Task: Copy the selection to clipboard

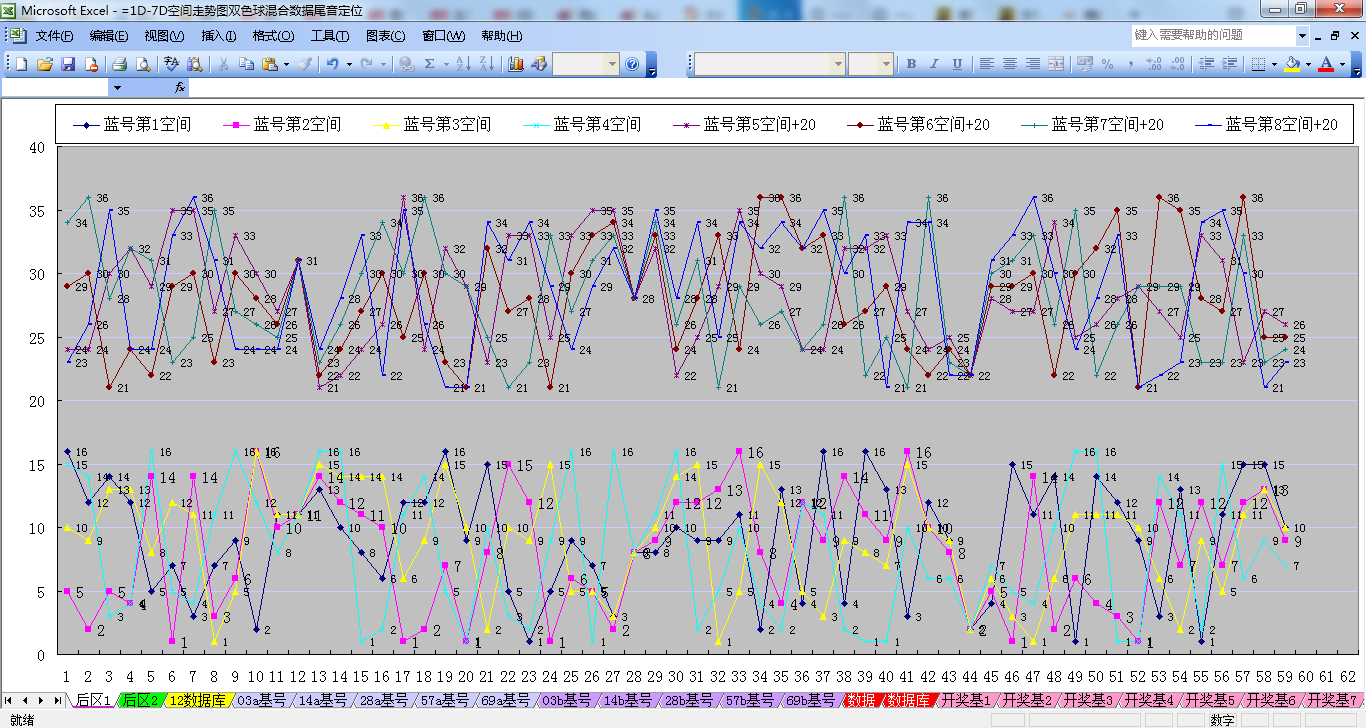Action: pos(246,64)
